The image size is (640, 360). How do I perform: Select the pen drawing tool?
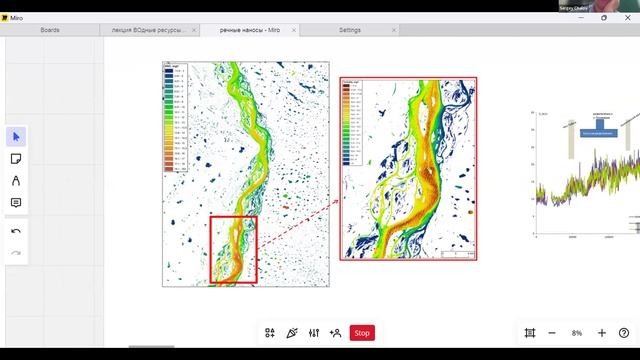[x=16, y=181]
